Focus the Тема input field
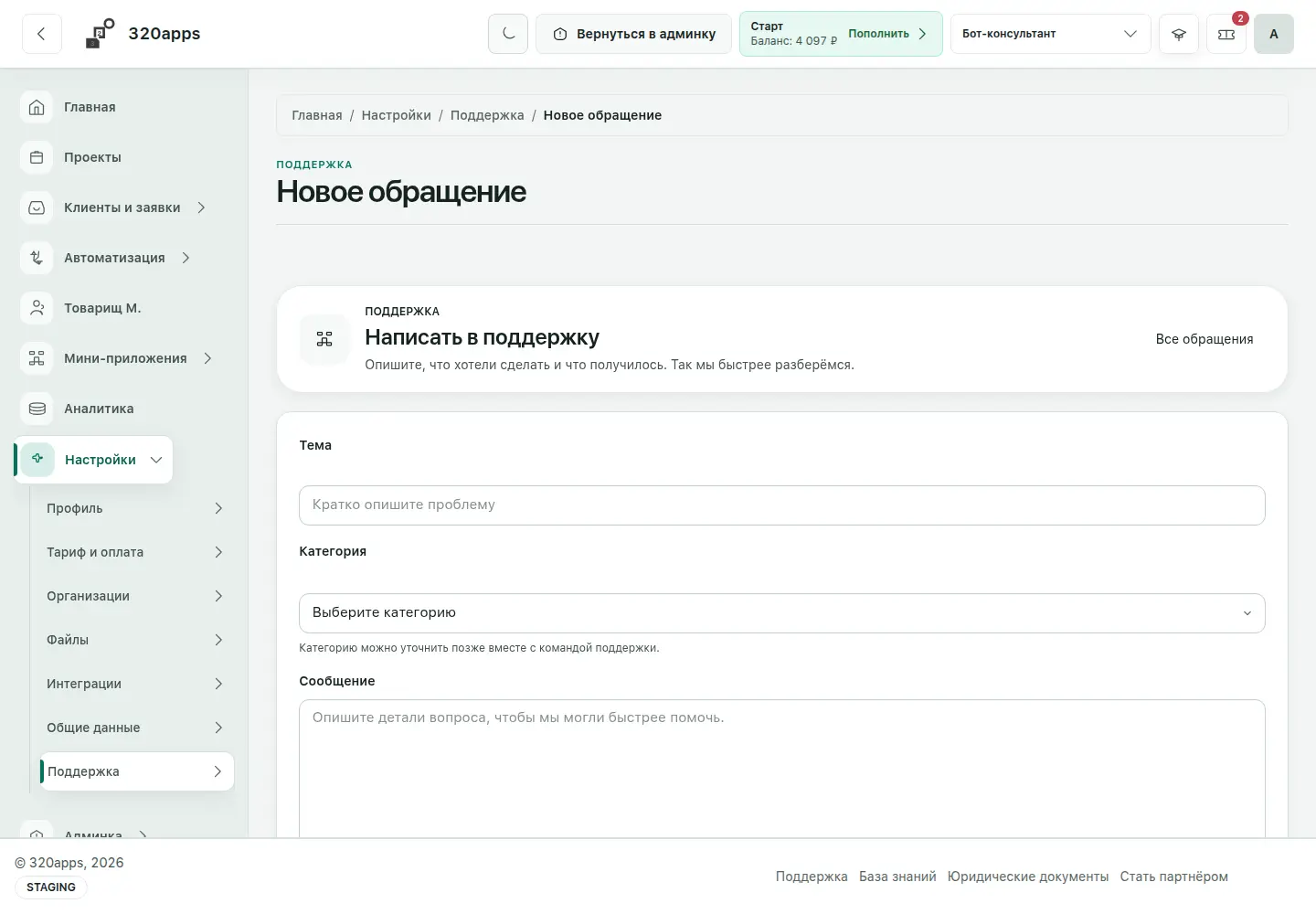Screen dimensions: 1316x914 pos(781,505)
